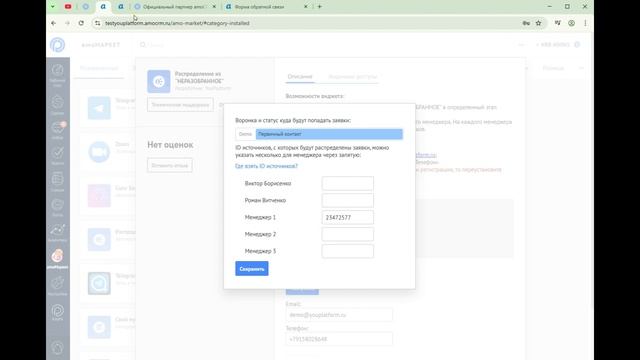This screenshot has height=360, width=640.
Task: Click the Zoom widget thumbnail in the list
Action: tap(99, 152)
